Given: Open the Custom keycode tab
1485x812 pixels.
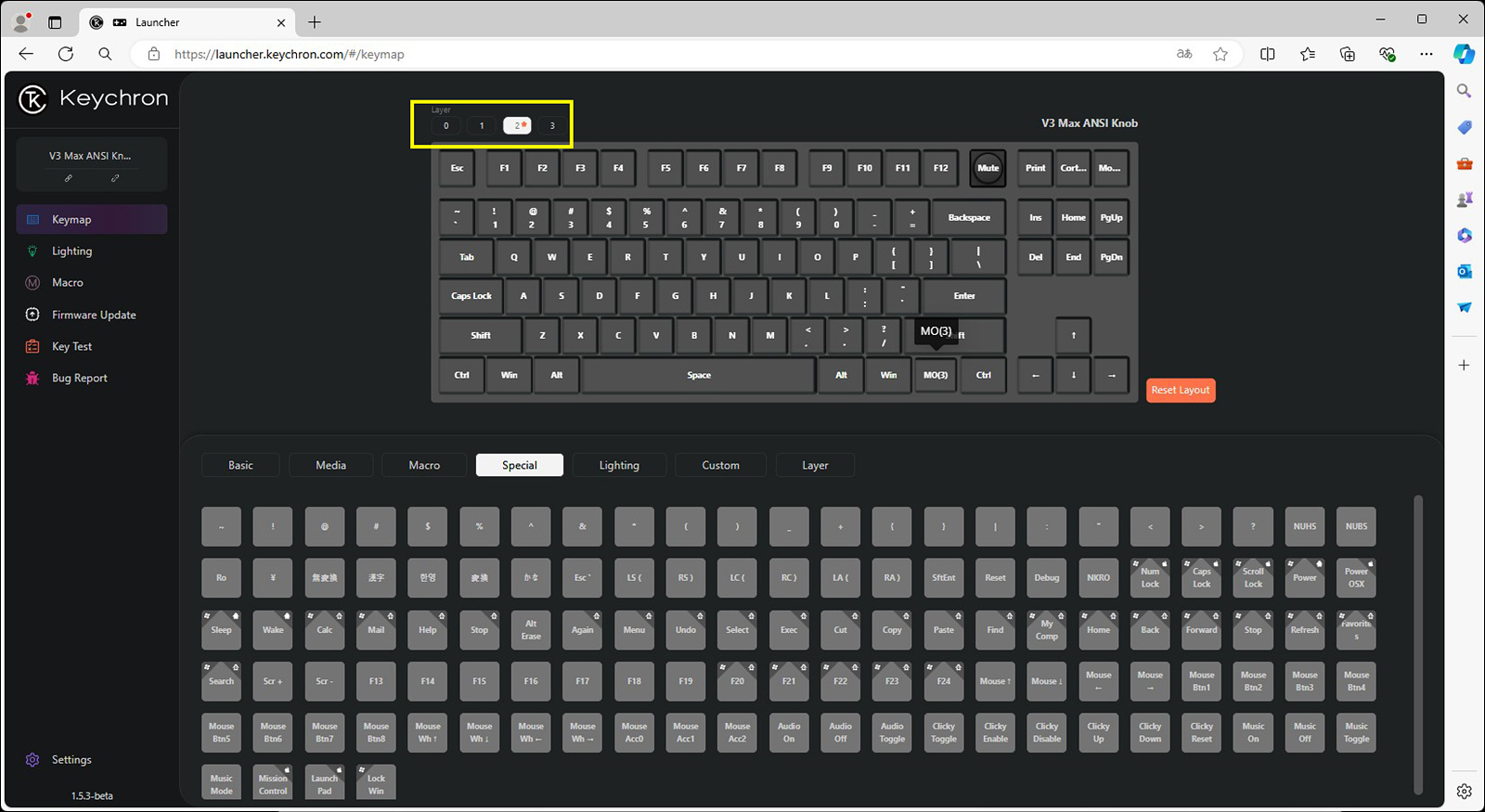Looking at the screenshot, I should click(x=720, y=465).
